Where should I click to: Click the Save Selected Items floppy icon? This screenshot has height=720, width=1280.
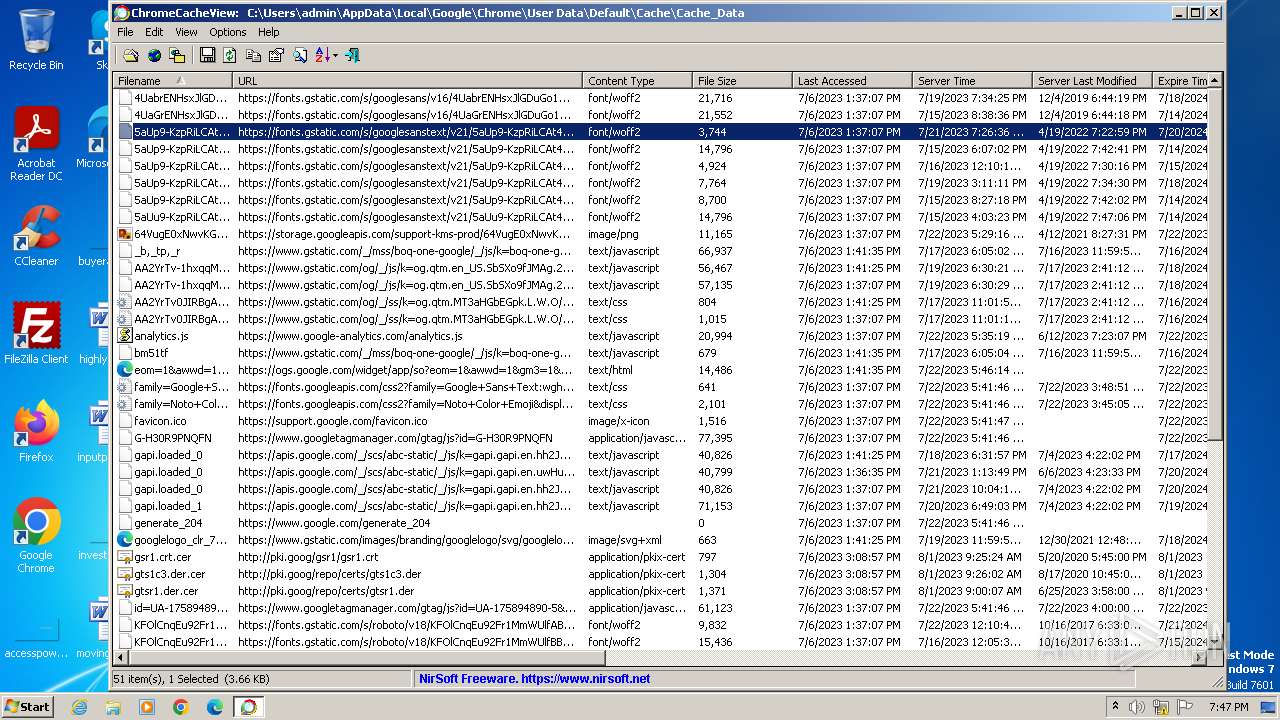pyautogui.click(x=207, y=56)
